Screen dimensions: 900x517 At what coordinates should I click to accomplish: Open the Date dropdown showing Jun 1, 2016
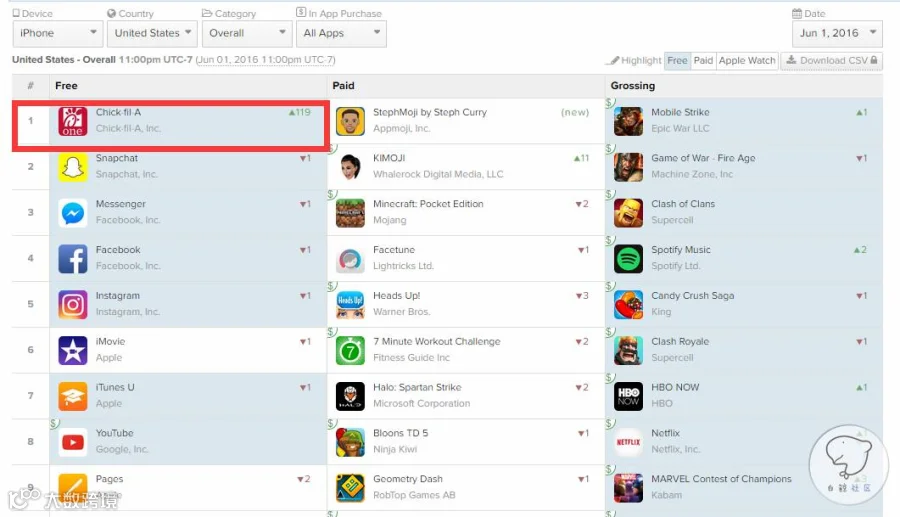point(837,33)
